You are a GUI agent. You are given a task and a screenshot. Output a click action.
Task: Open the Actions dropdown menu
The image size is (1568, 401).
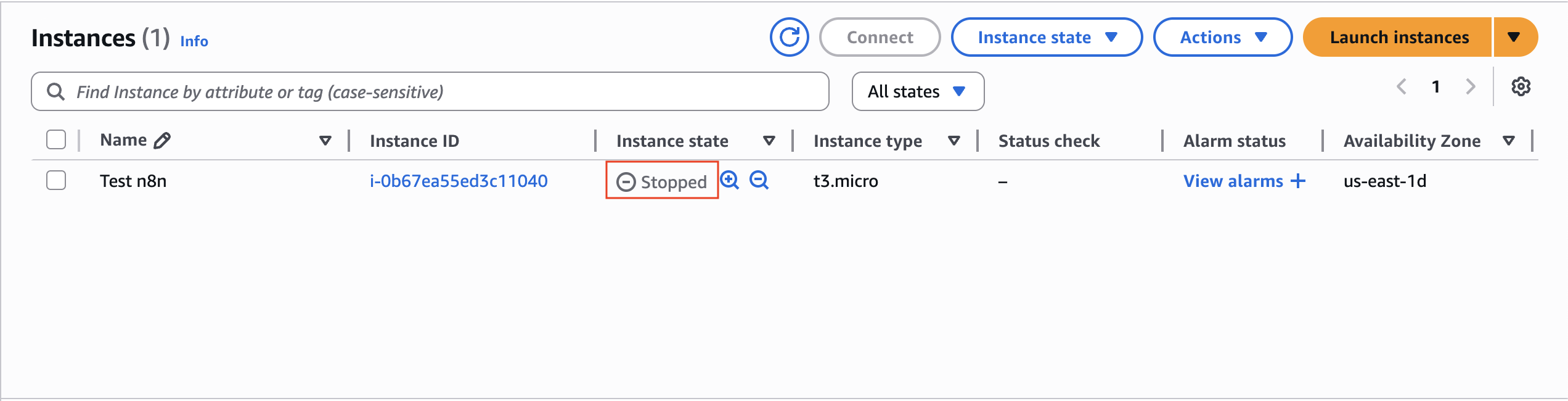point(1222,37)
